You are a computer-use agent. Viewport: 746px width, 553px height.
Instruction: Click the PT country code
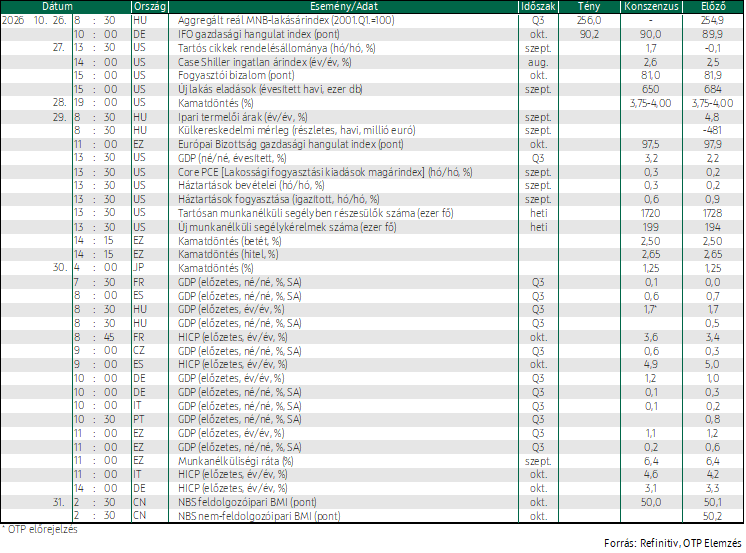[x=139, y=420]
